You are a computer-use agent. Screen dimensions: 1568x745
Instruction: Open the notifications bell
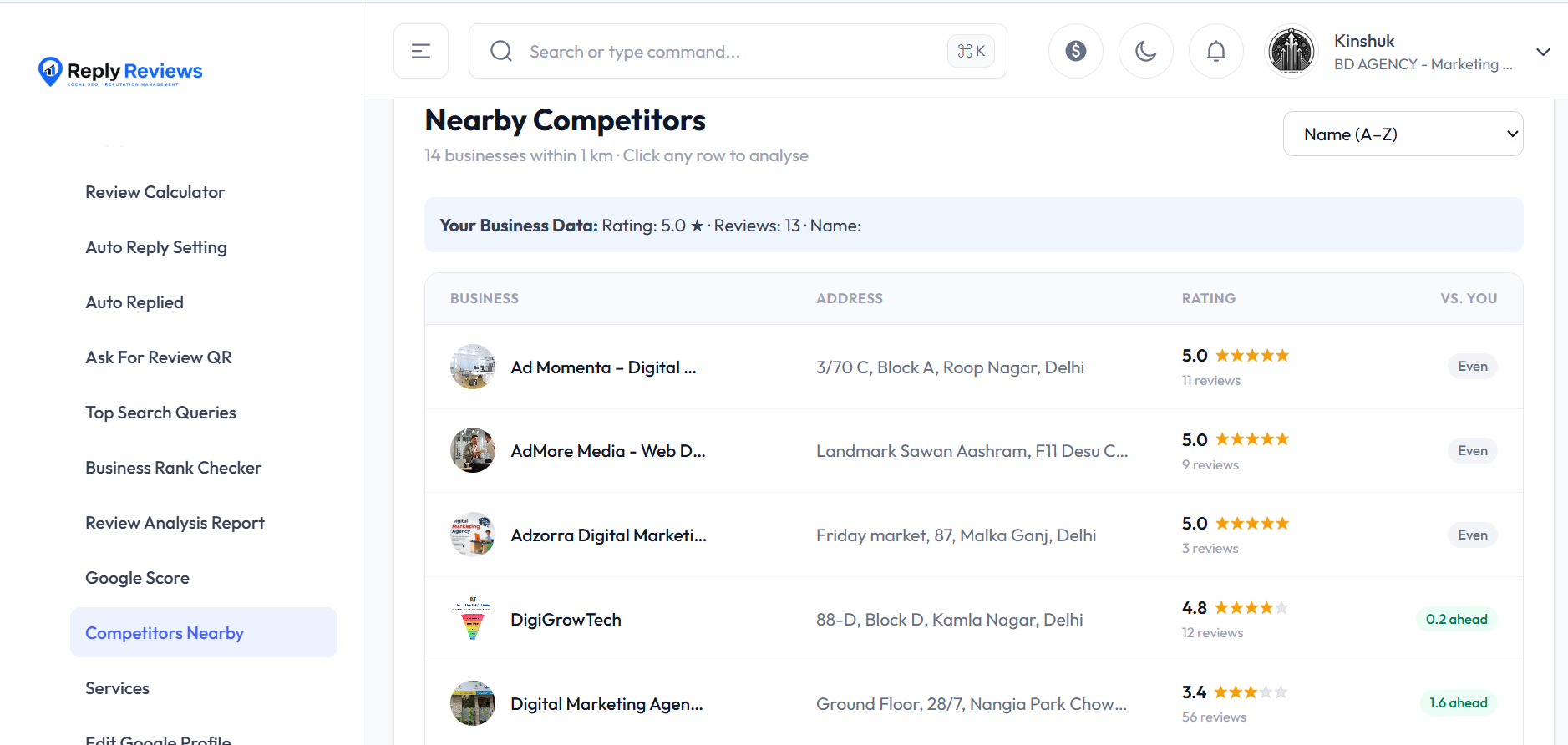point(1216,51)
